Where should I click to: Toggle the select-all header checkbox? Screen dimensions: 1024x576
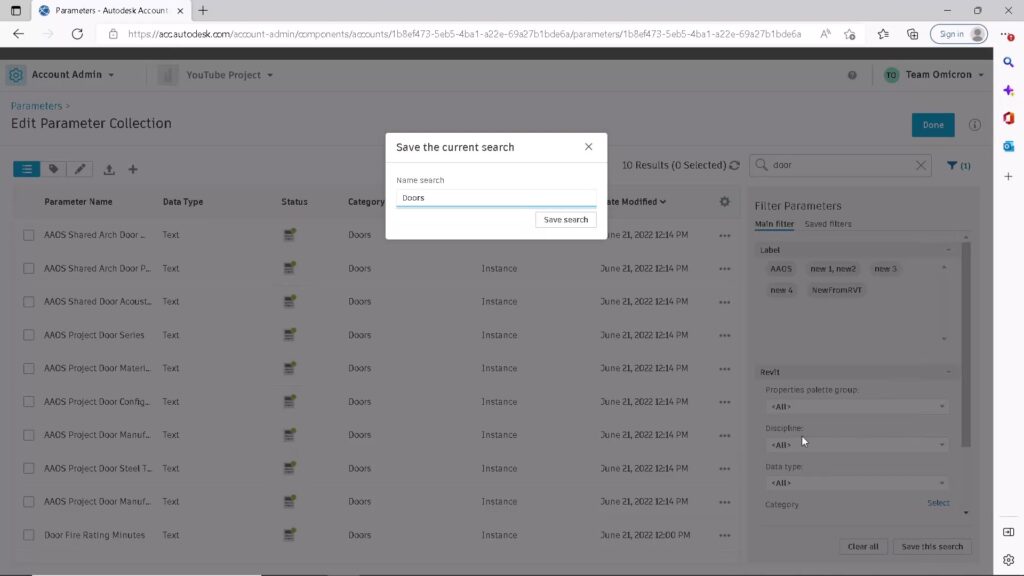pyautogui.click(x=29, y=202)
